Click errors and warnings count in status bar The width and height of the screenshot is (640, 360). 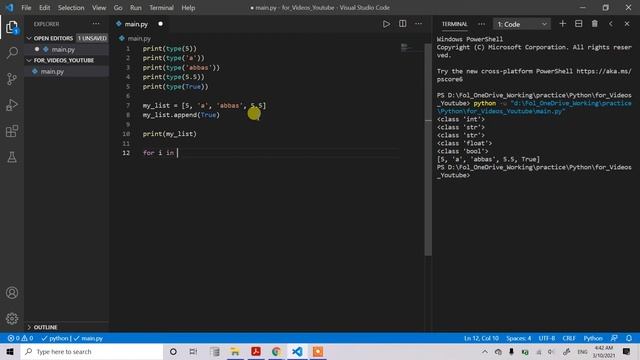[x=20, y=338]
